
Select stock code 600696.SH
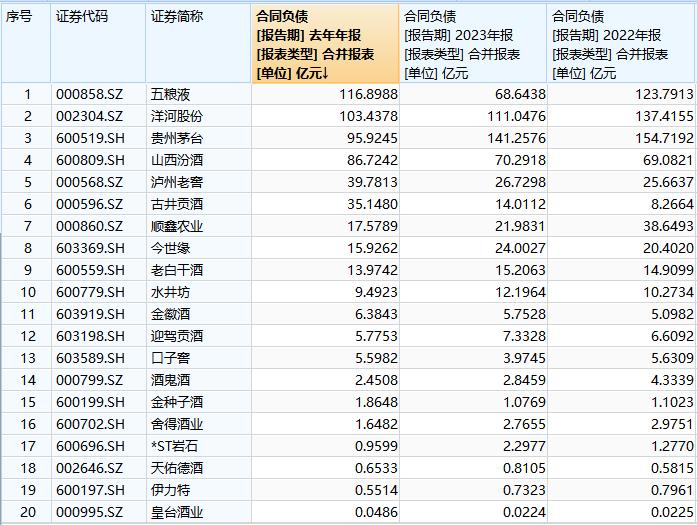pyautogui.click(x=90, y=446)
